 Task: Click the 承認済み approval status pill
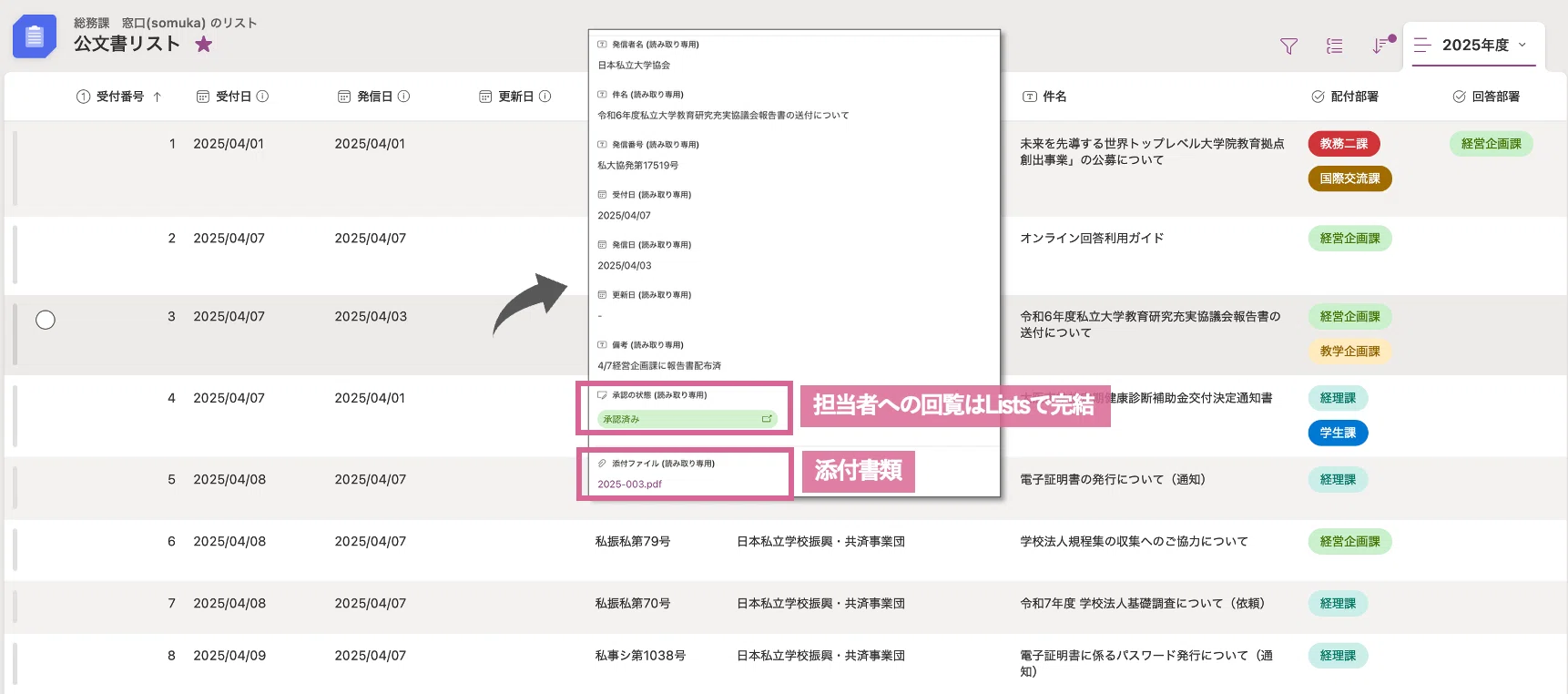pyautogui.click(x=687, y=419)
